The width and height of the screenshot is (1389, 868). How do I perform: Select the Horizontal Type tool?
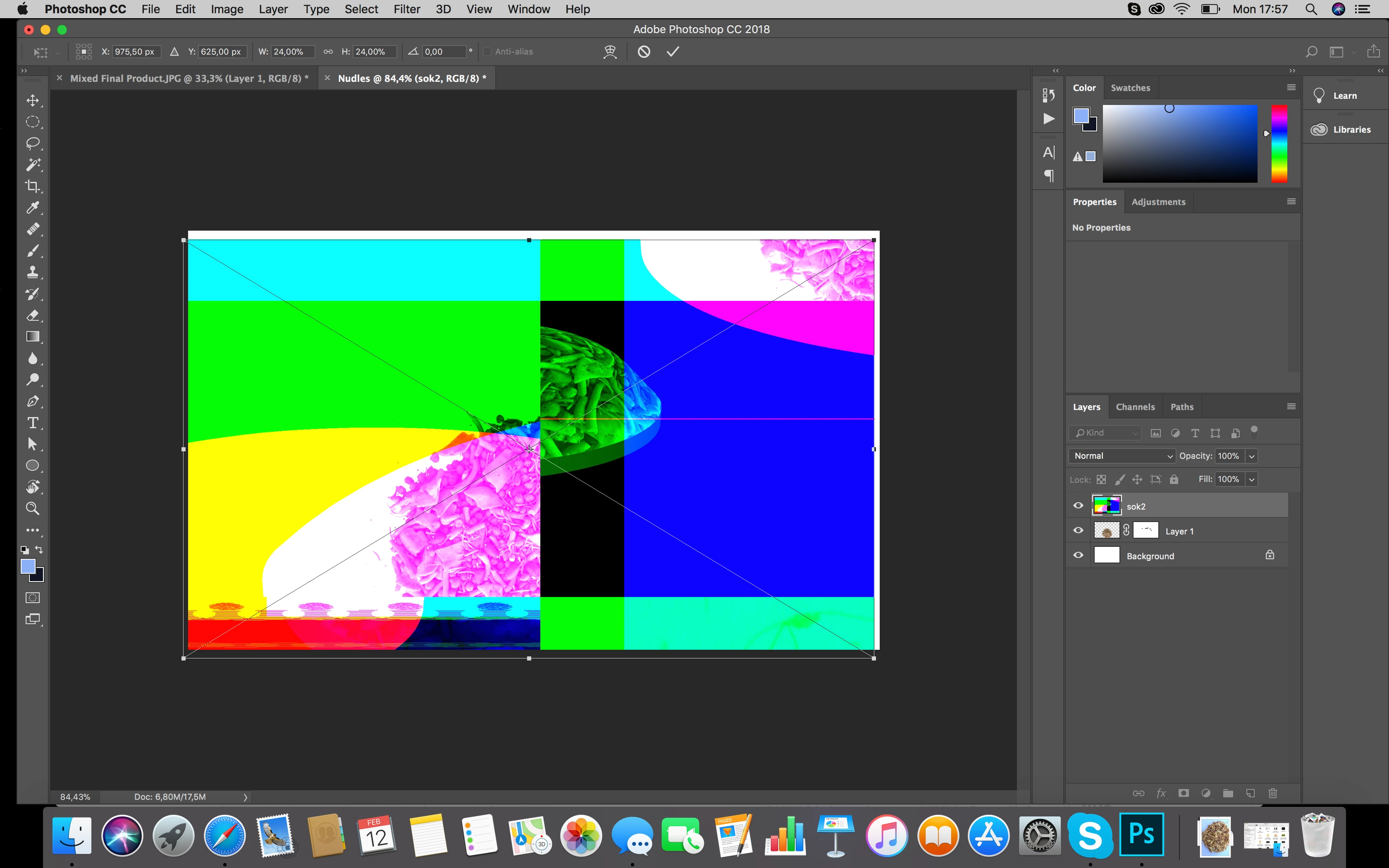coord(33,422)
